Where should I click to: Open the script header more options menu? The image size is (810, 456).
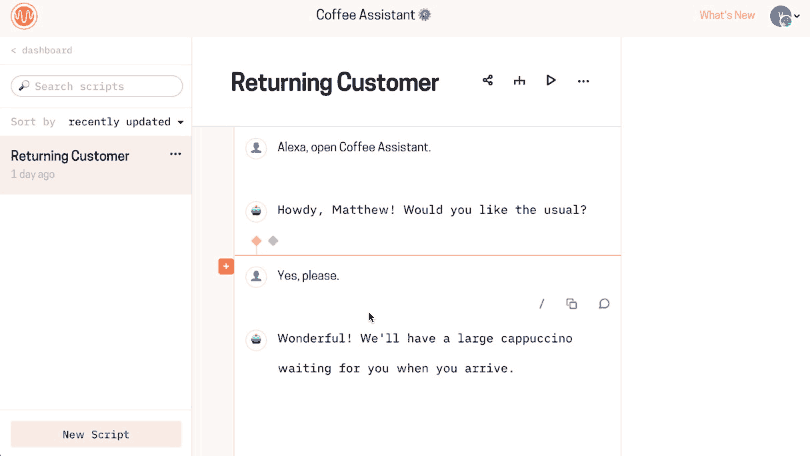coord(583,81)
